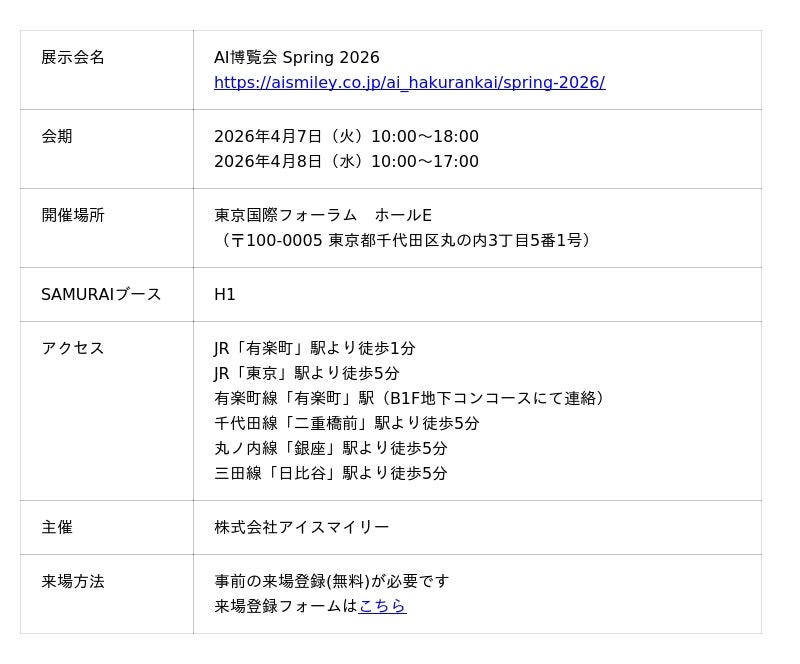800x664 pixels.
Task: Click the 東京国際フォーラム ホールE text
Action: point(323,216)
